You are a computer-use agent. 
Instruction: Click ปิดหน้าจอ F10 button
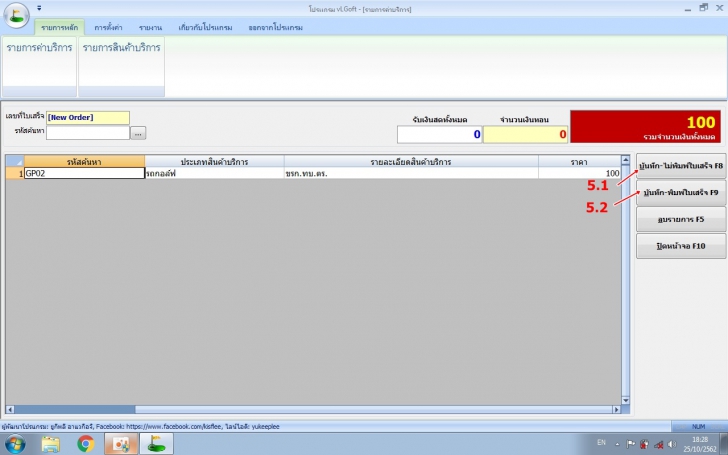681,246
